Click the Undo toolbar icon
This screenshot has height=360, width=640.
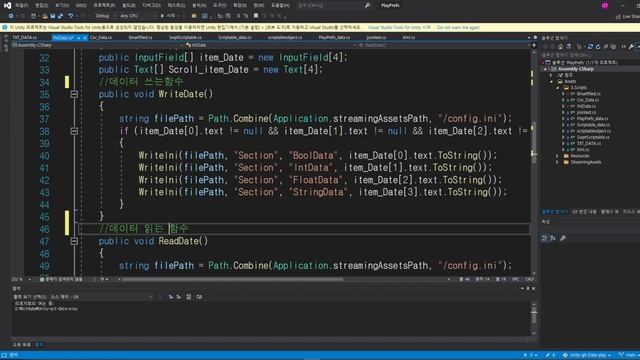[71, 16]
